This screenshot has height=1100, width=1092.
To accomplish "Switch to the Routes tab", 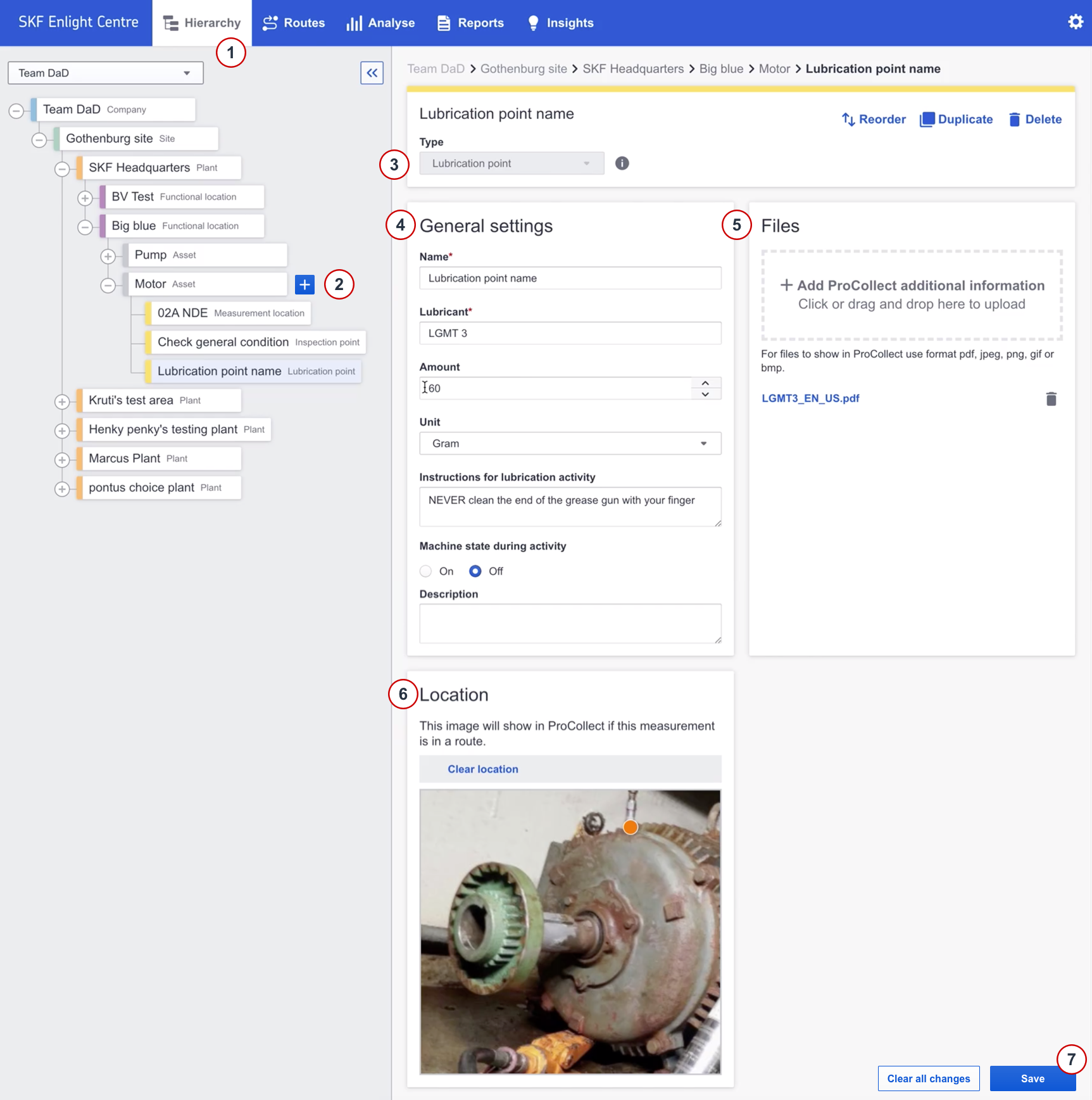I will (x=294, y=23).
